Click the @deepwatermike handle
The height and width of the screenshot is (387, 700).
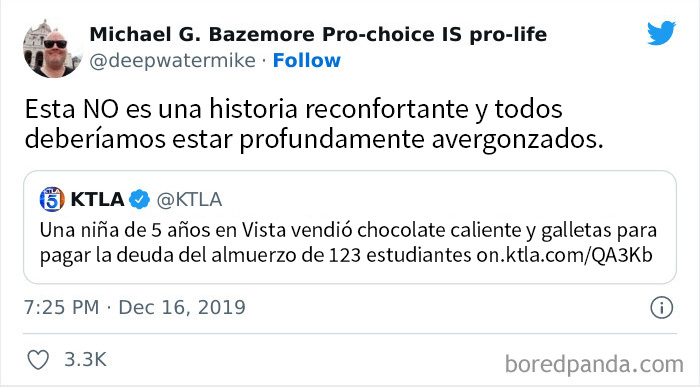pyautogui.click(x=172, y=61)
